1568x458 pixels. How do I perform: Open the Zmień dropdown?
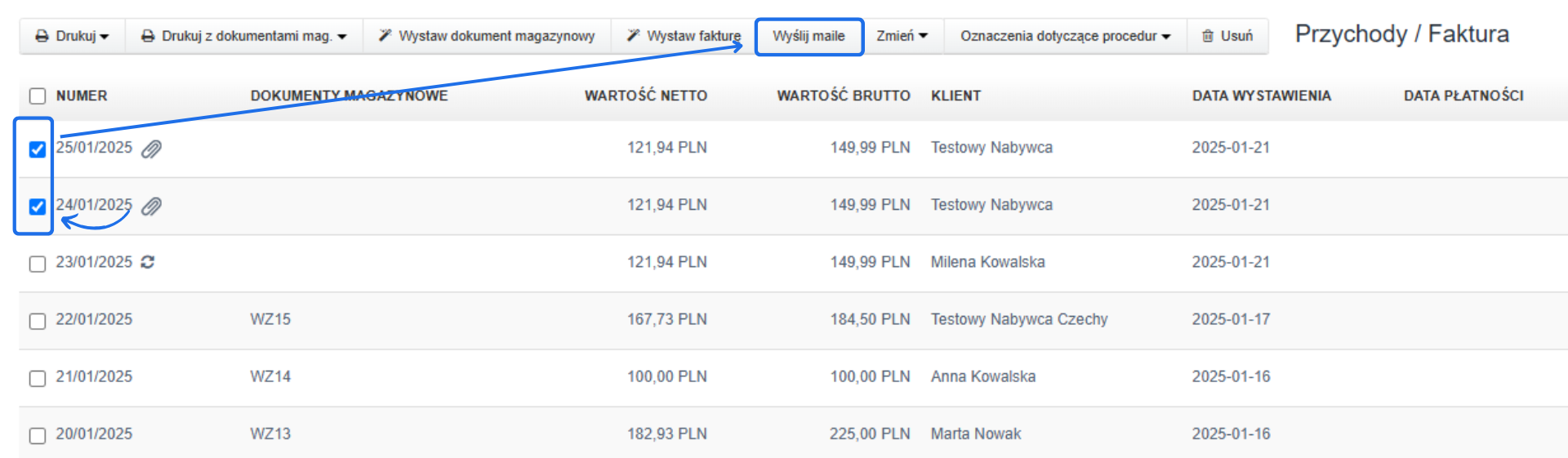[x=902, y=36]
